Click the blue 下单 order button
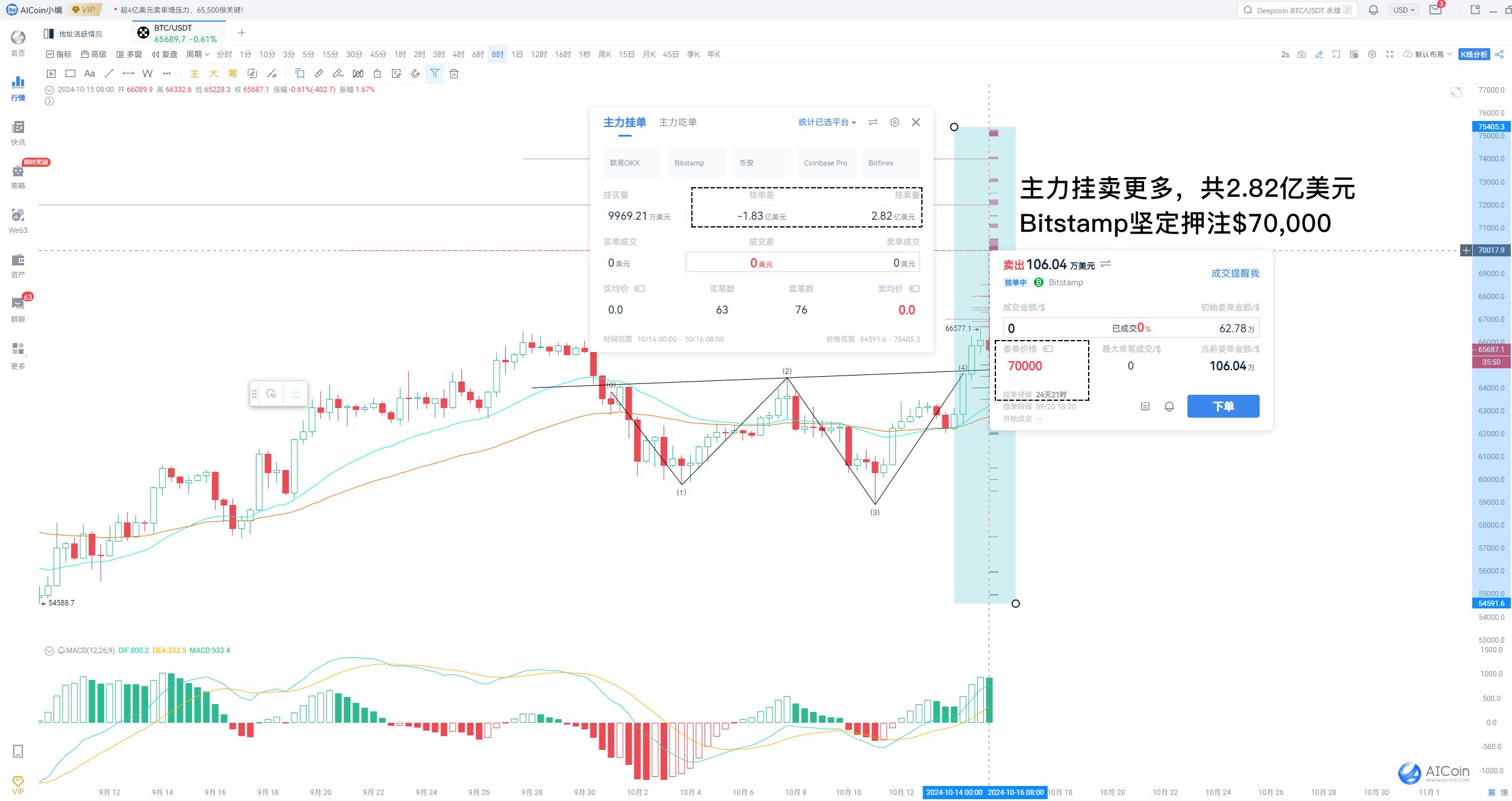Image resolution: width=1512 pixels, height=801 pixels. 1223,406
